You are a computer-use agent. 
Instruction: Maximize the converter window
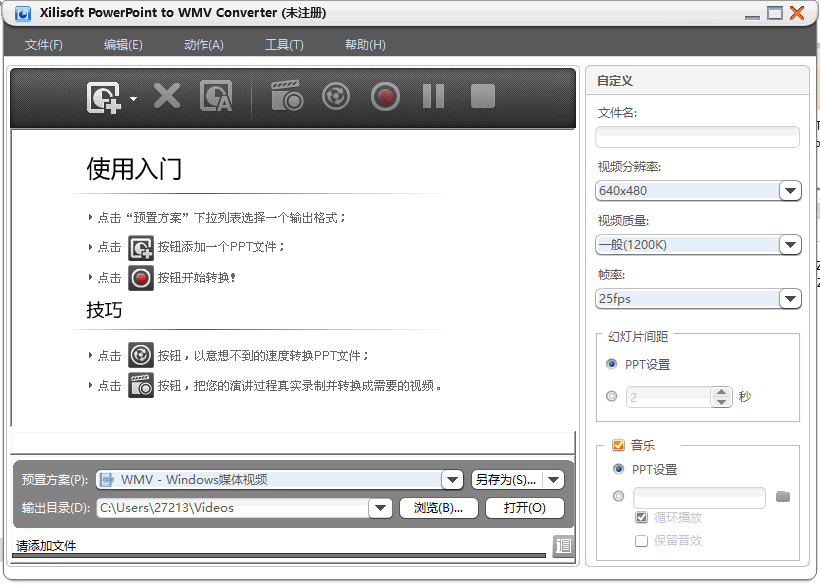point(775,13)
